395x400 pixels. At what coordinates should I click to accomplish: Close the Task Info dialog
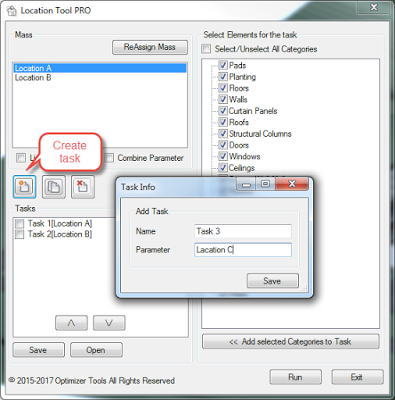pyautogui.click(x=292, y=184)
